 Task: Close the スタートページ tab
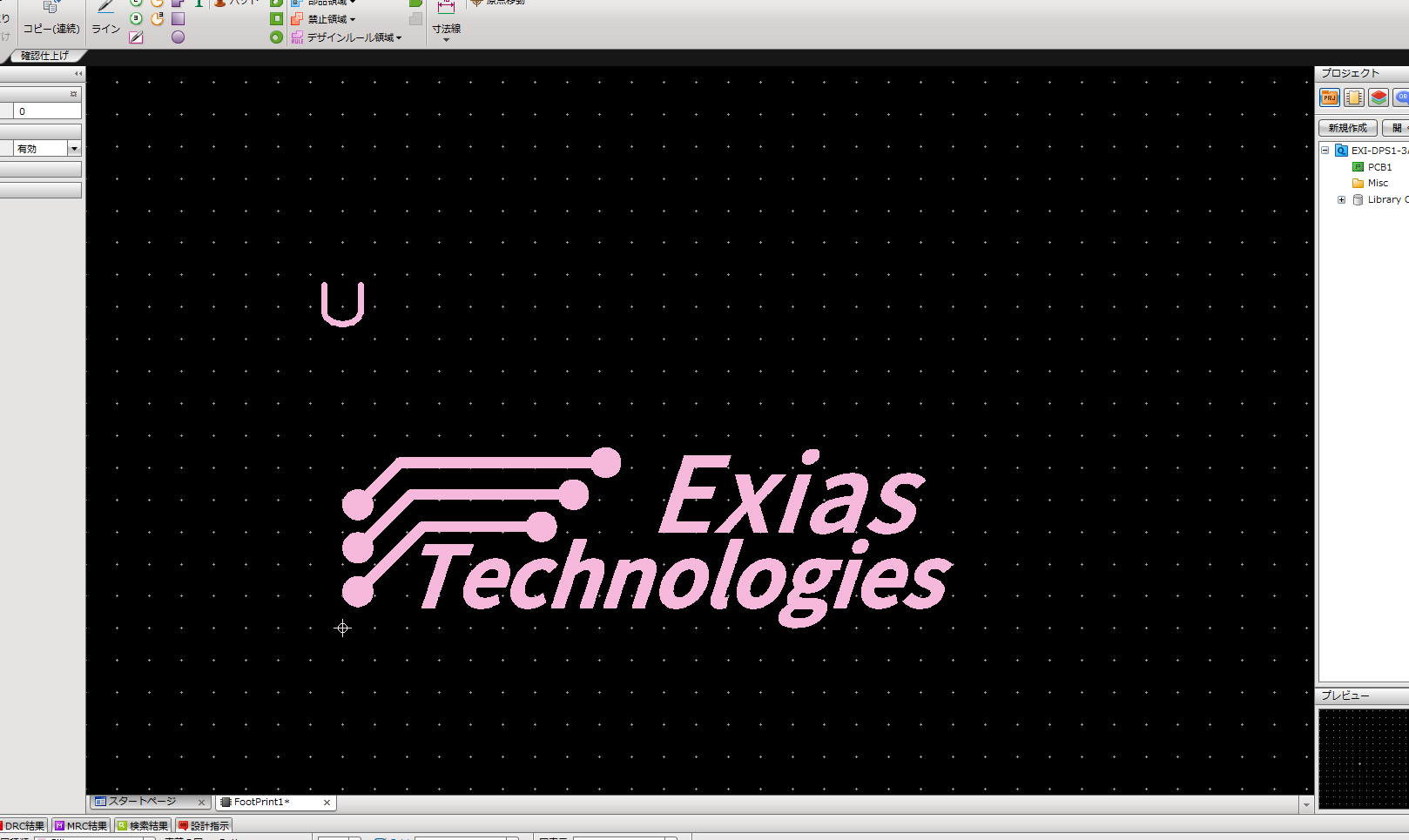201,803
